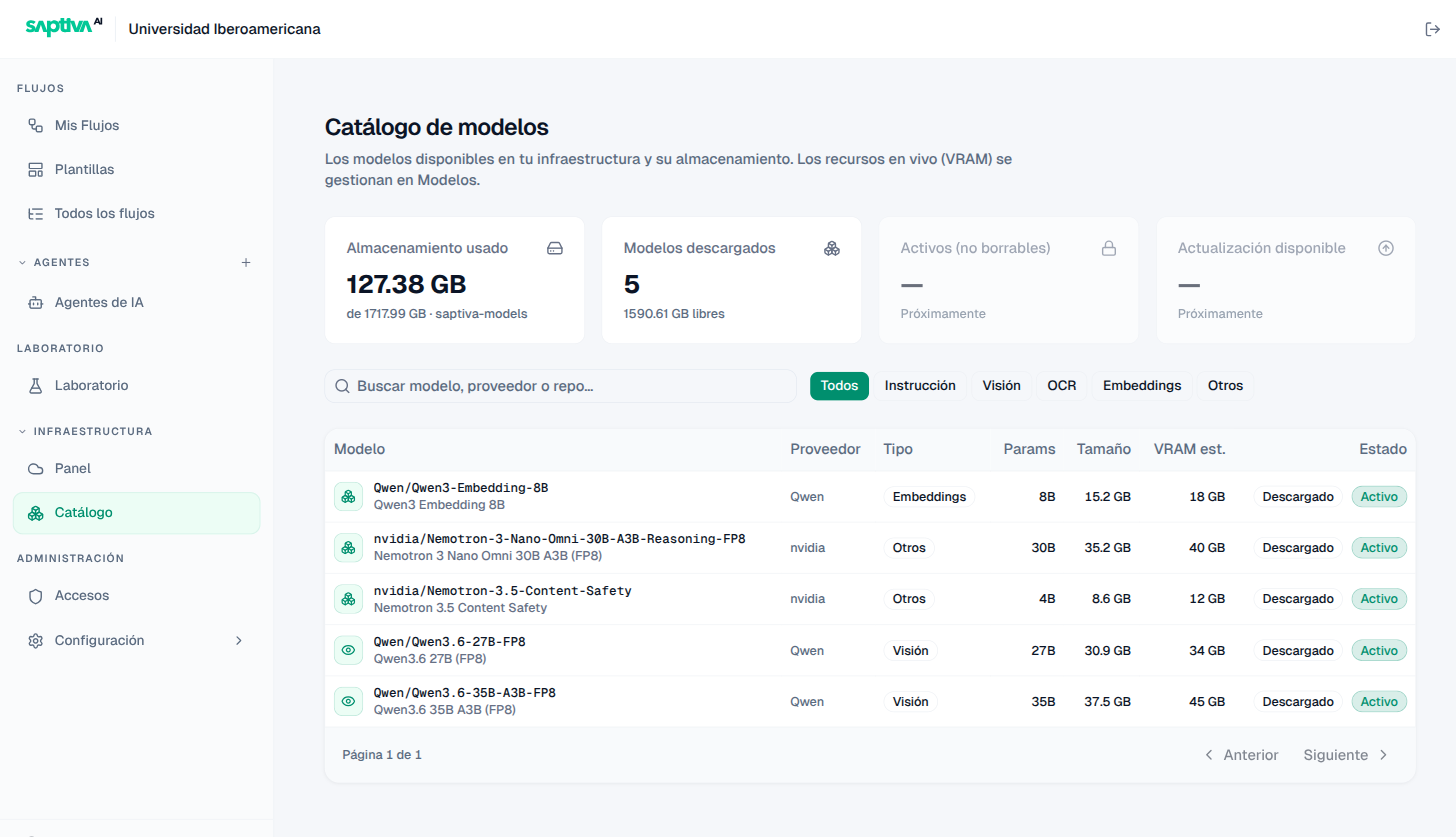Click the 37.5 GB size cell
Screen dimensions: 1456x837
pyautogui.click(x=1108, y=702)
